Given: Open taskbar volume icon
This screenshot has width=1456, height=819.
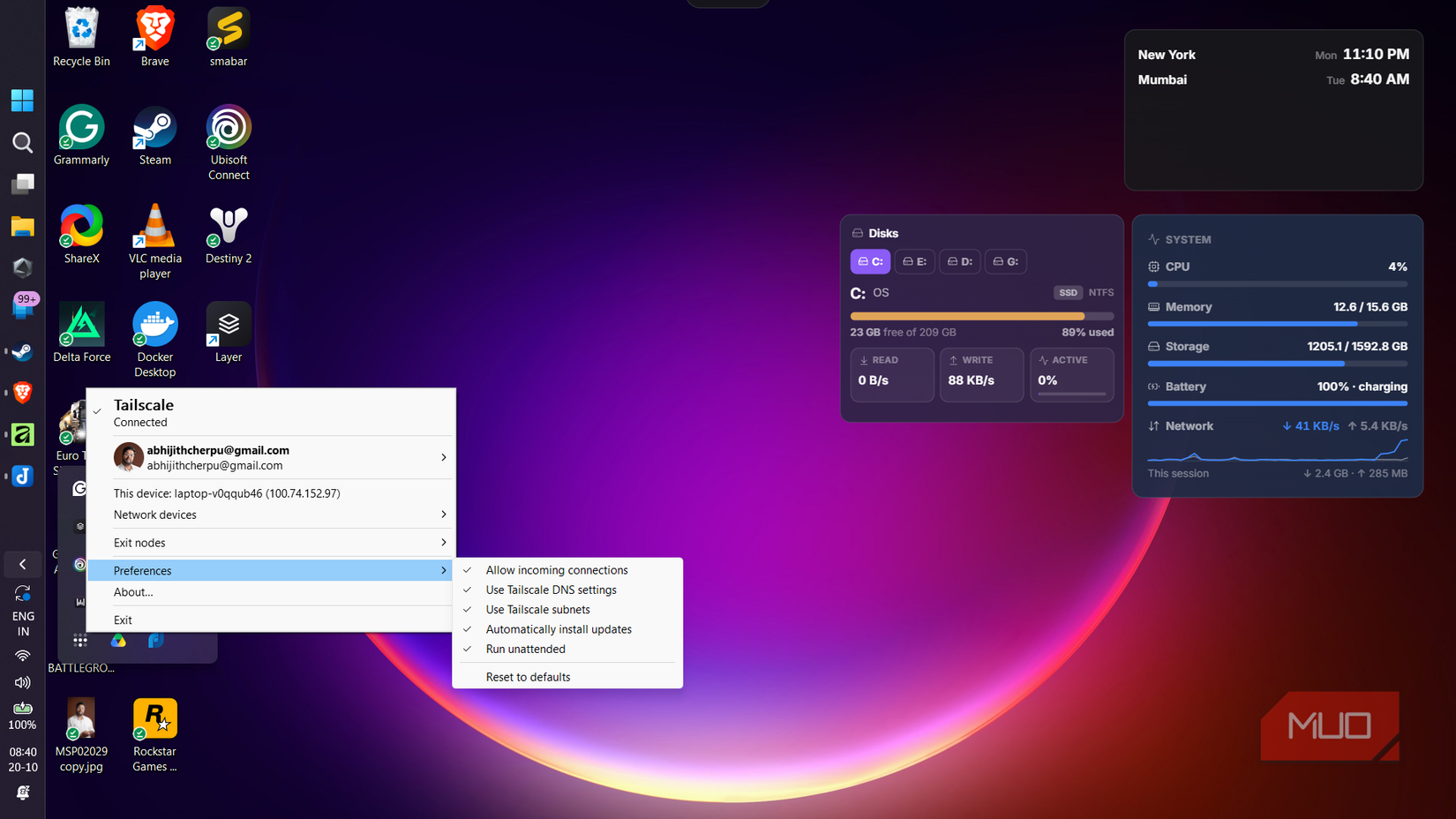Looking at the screenshot, I should click(x=22, y=682).
